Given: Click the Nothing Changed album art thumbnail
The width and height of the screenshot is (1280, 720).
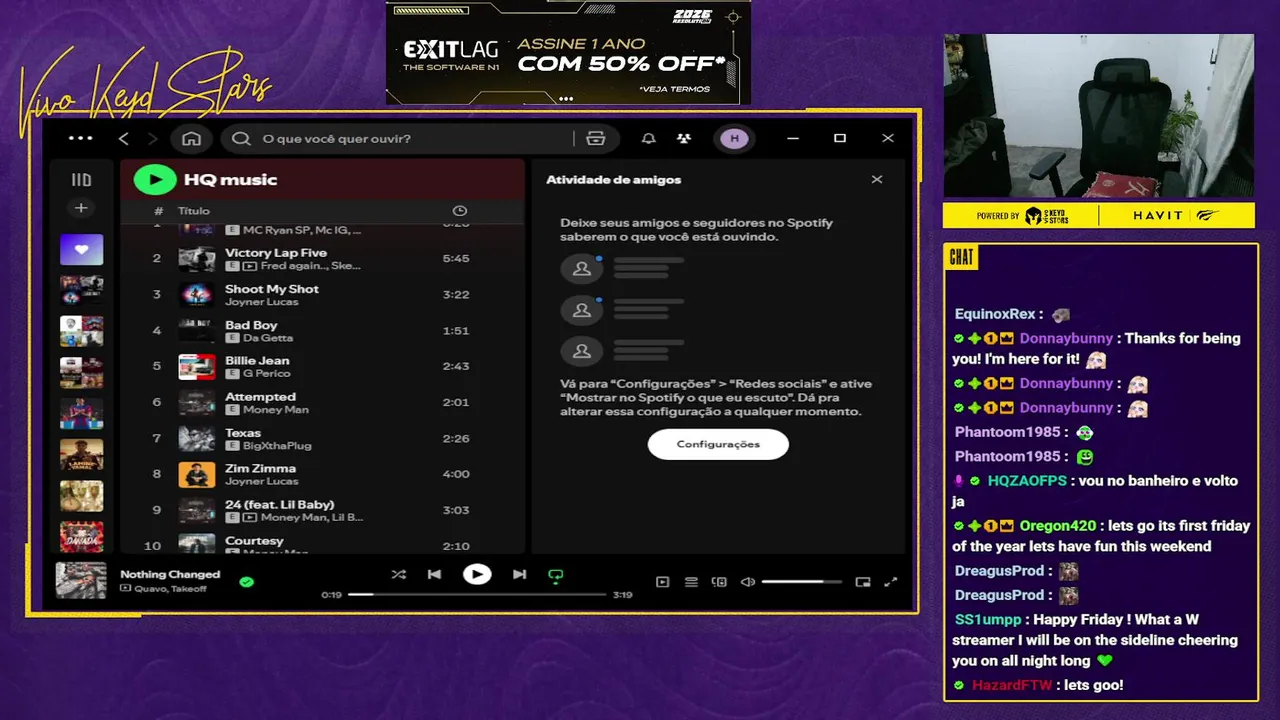Looking at the screenshot, I should [81, 581].
